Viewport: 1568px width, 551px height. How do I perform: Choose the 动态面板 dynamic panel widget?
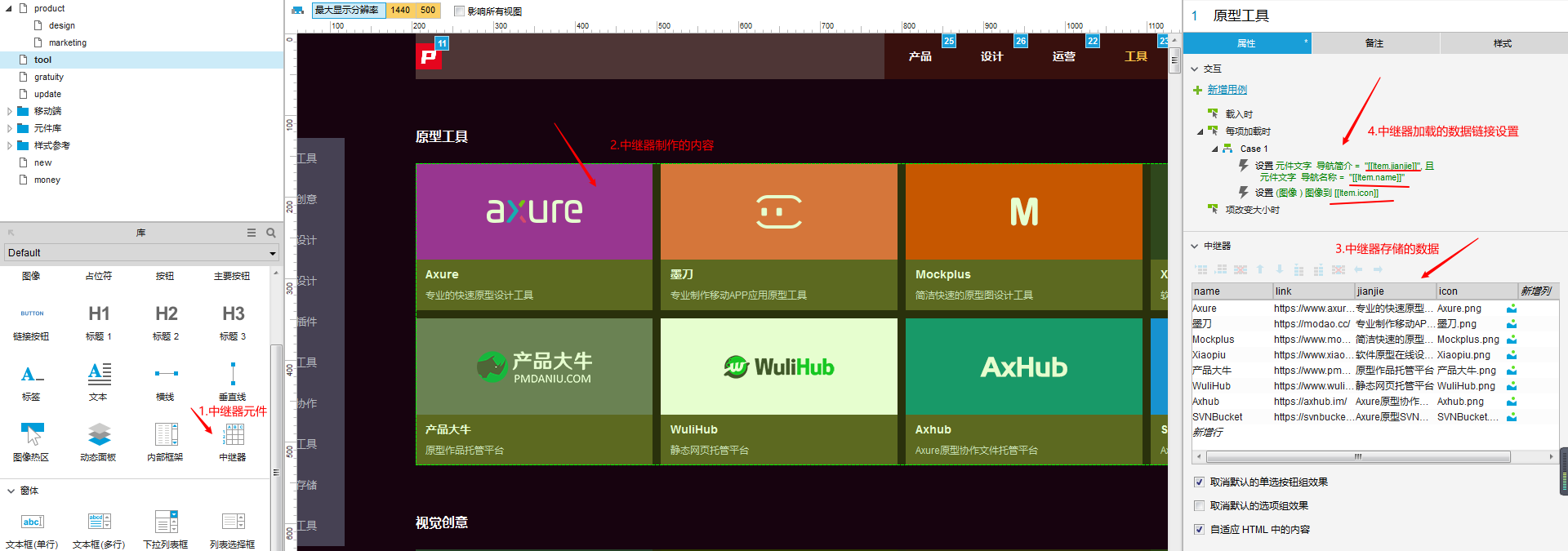pyautogui.click(x=98, y=442)
